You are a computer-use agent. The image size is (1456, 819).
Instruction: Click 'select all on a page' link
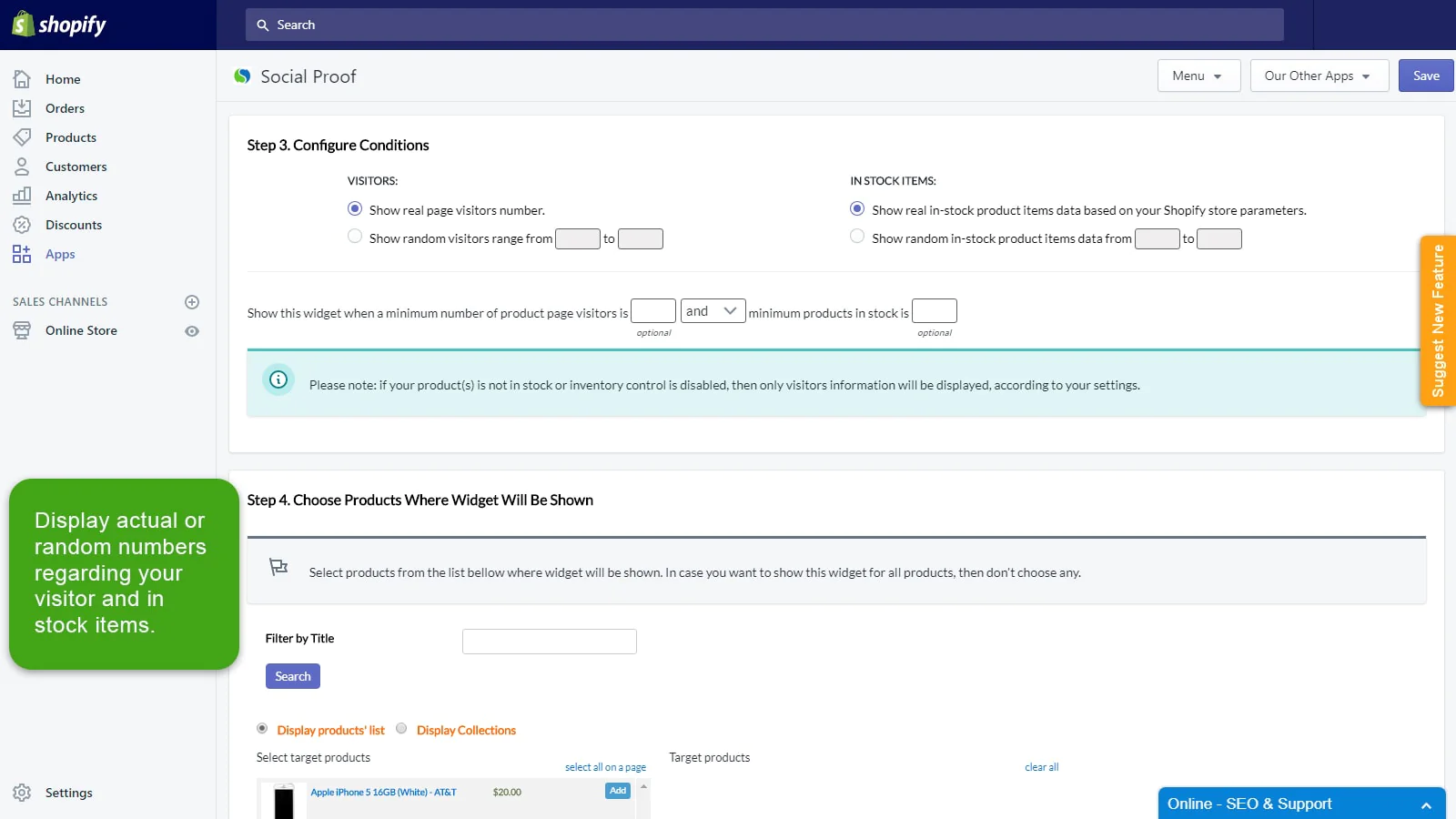click(605, 767)
